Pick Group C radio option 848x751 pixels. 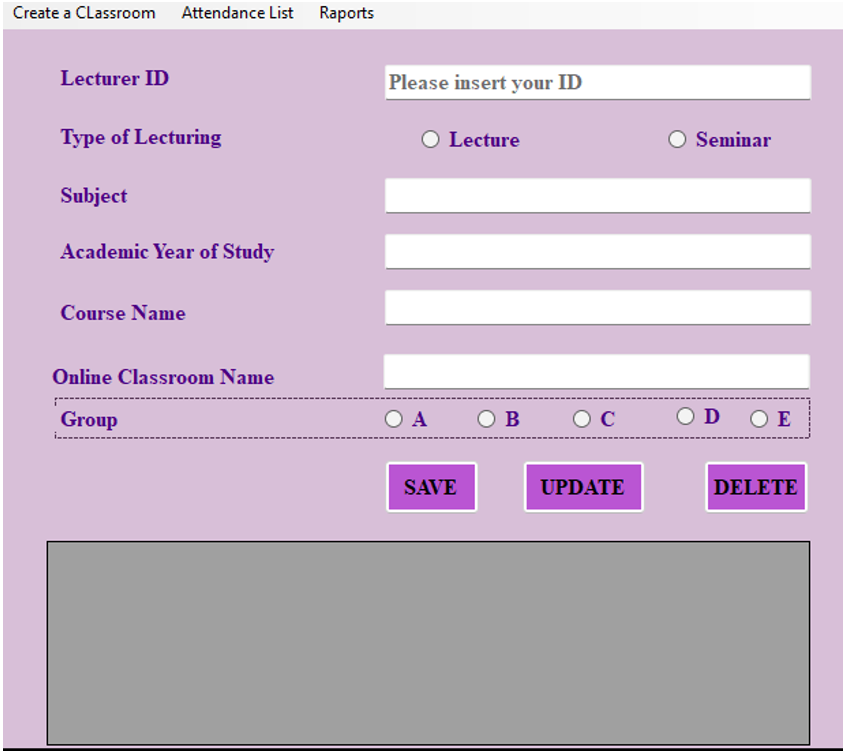(582, 419)
